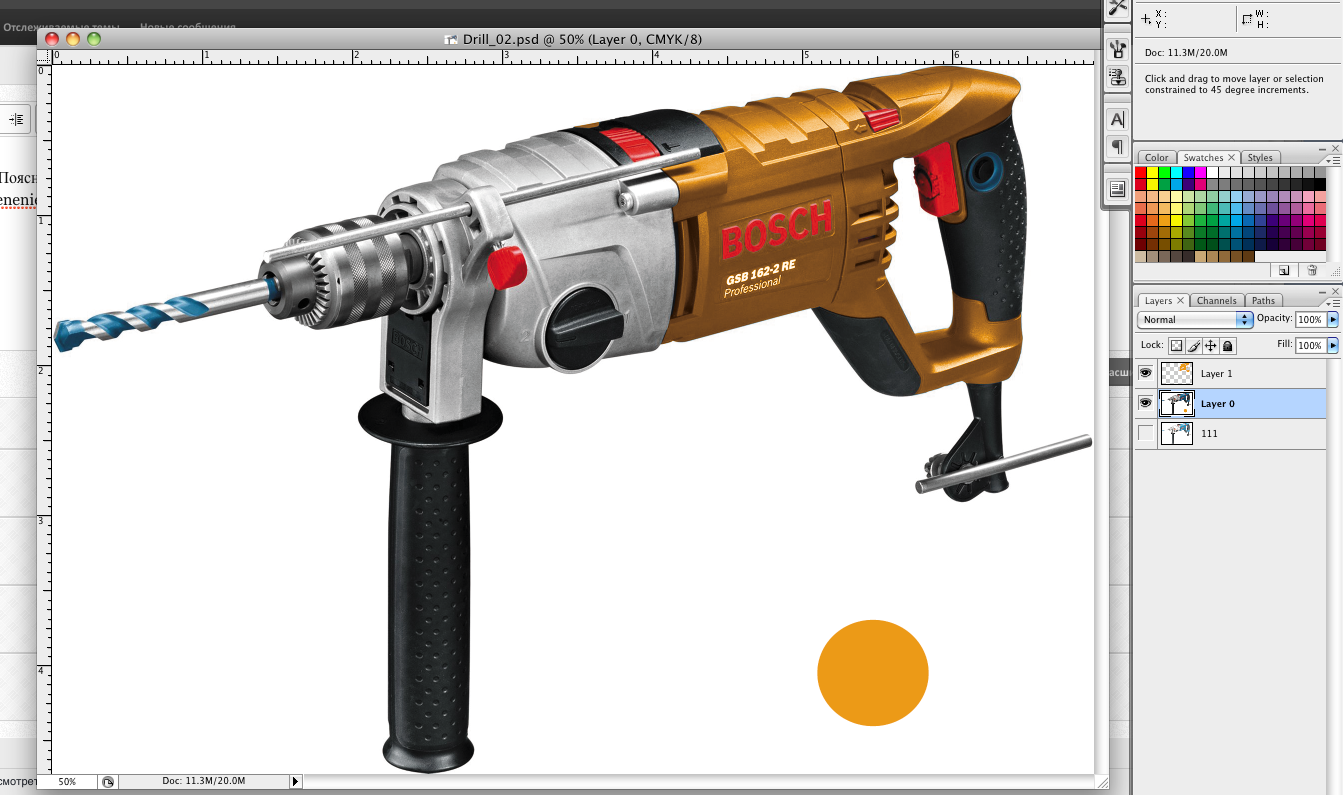Click the Delete swatch trash icon

[x=1312, y=270]
